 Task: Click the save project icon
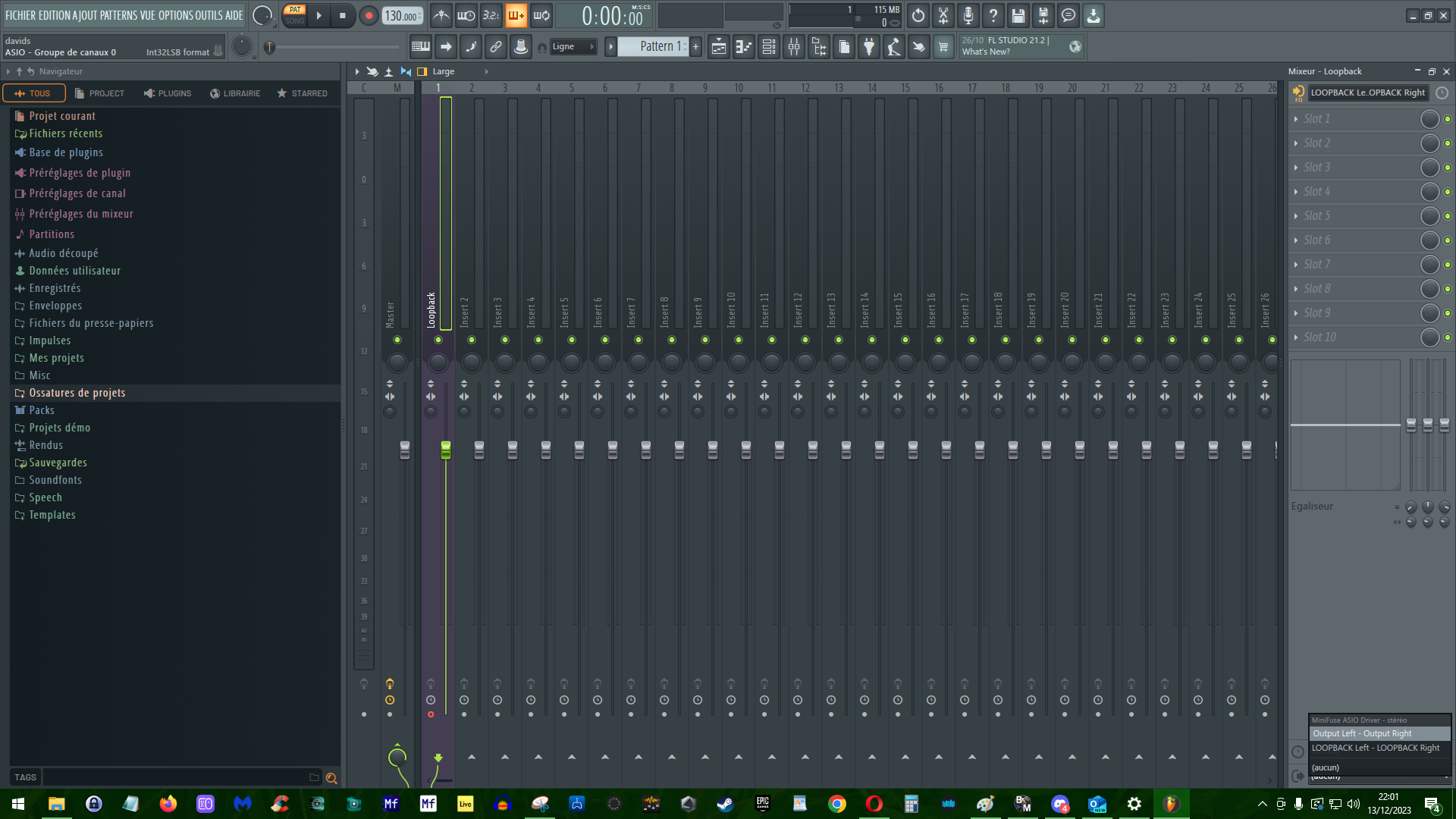[1018, 15]
